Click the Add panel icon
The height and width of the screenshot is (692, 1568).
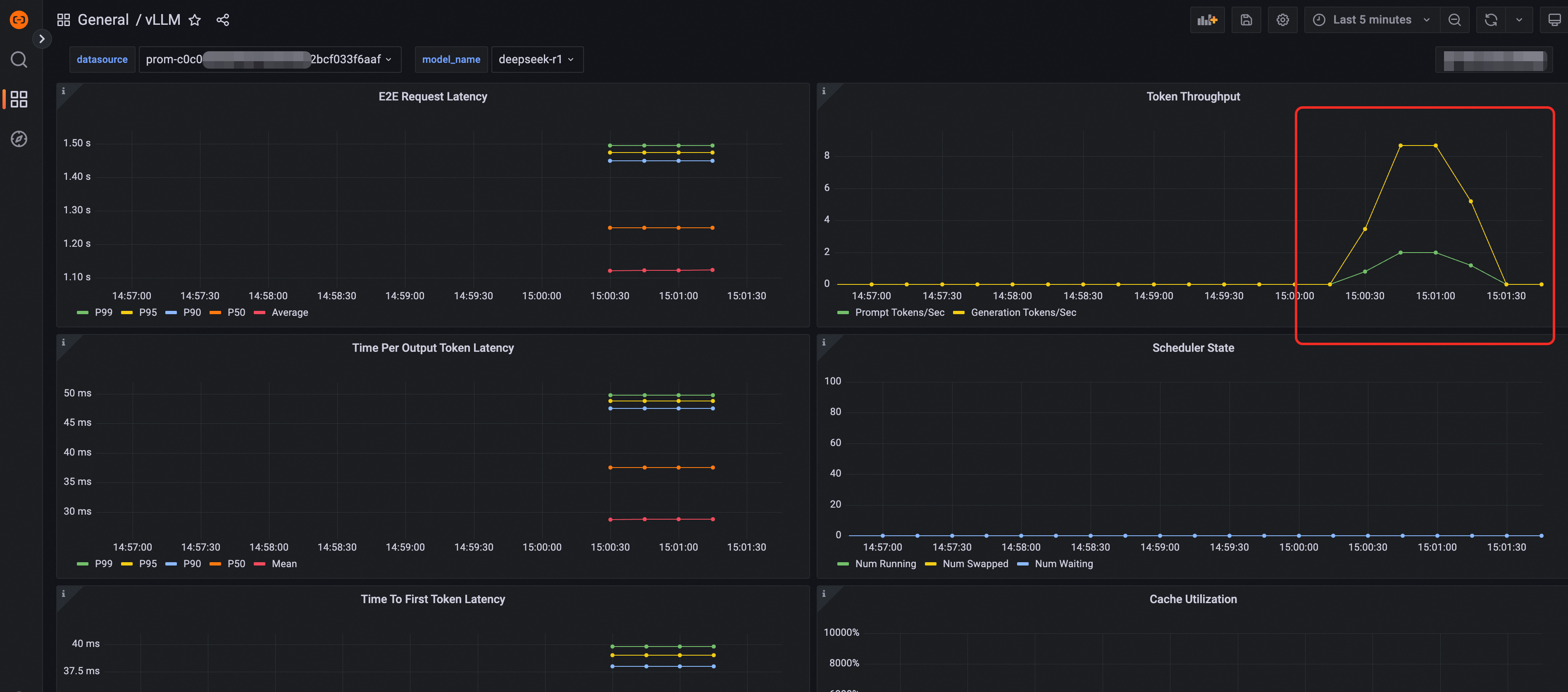pyautogui.click(x=1207, y=20)
